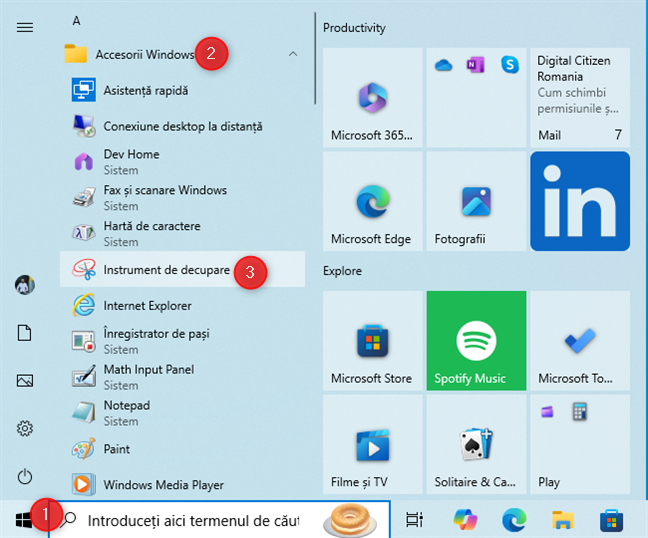Collapse the Accesorii Windows folder

tap(292, 54)
